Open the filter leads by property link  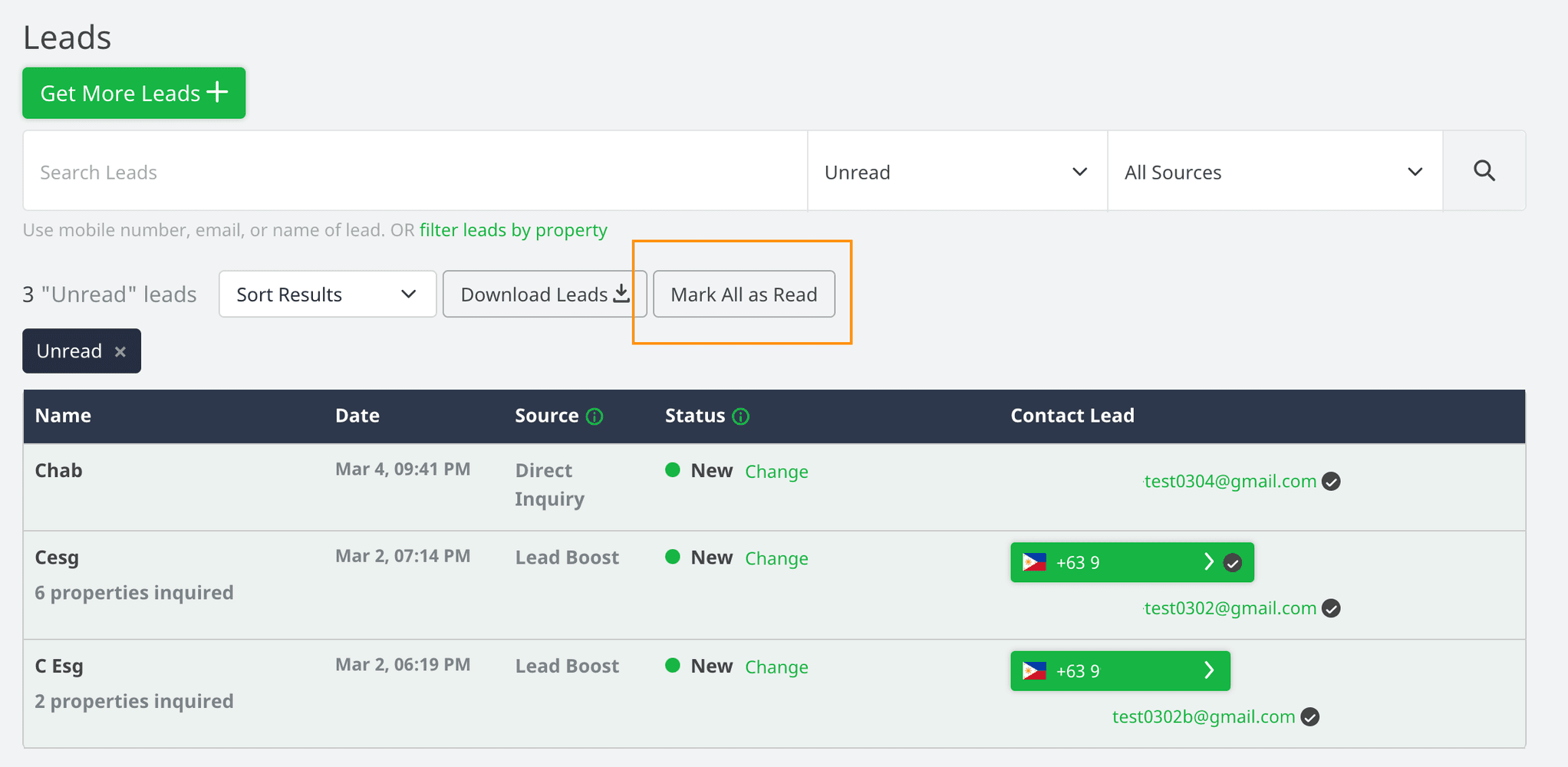coord(513,229)
